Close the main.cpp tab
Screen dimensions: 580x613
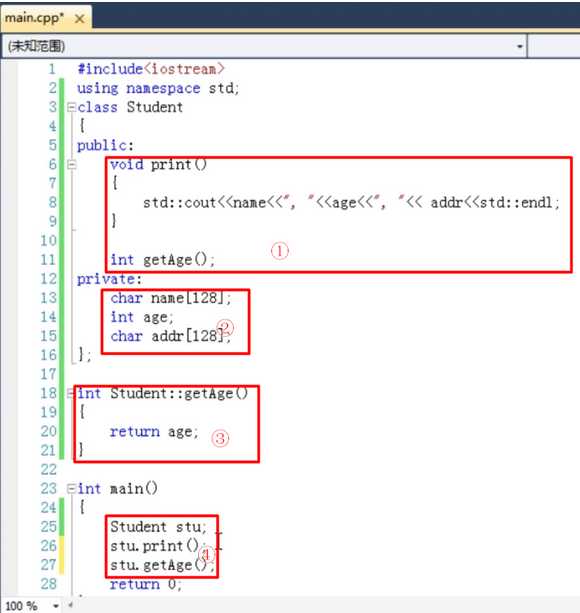point(80,18)
